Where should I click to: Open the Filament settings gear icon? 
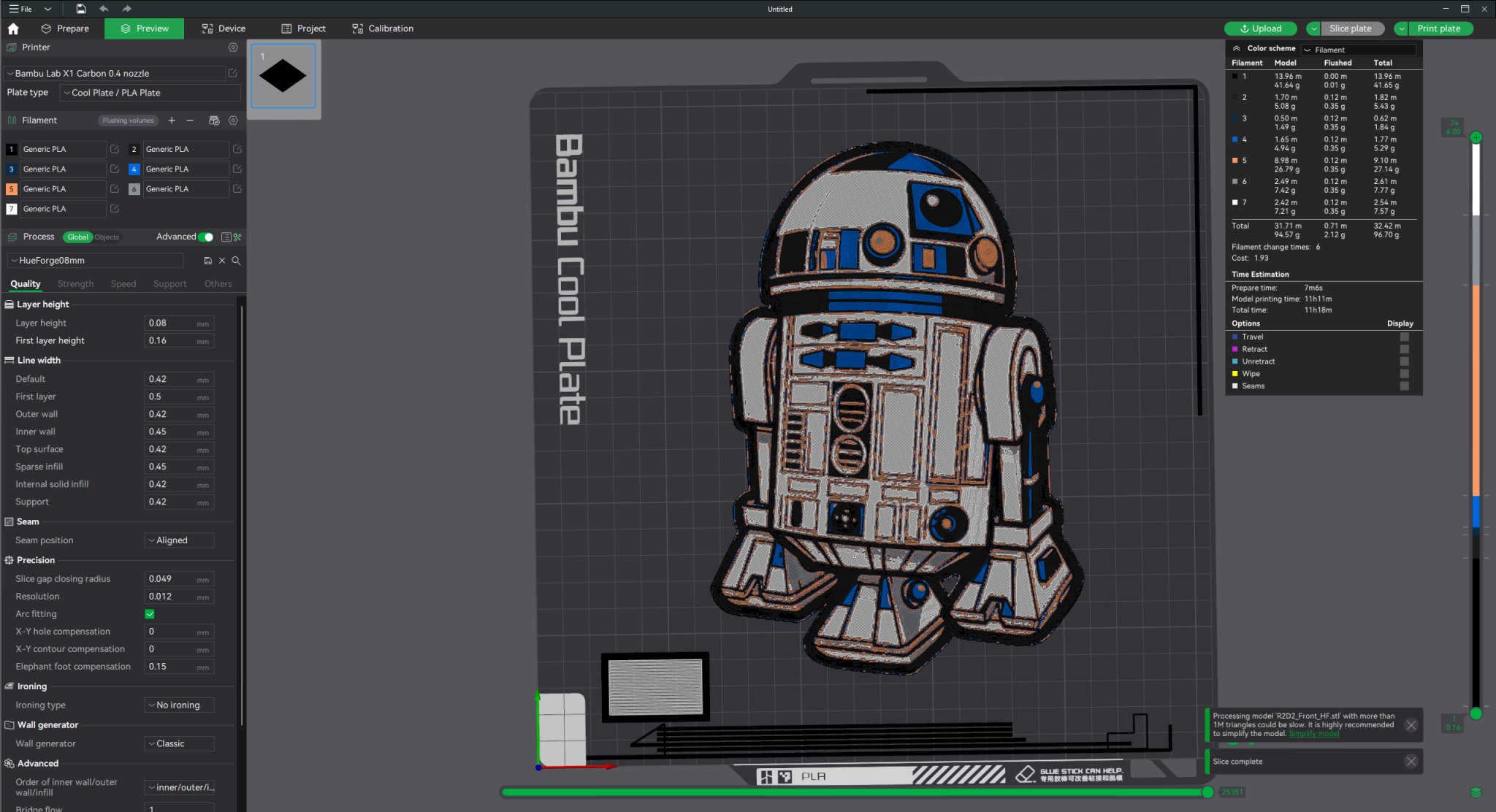[x=233, y=120]
